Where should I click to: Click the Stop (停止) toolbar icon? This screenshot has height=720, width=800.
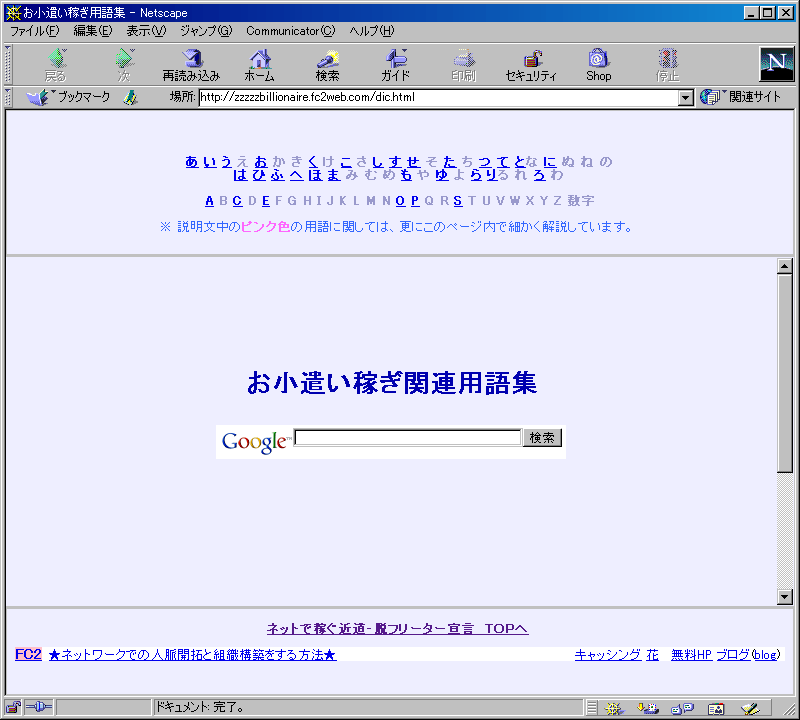pos(667,64)
